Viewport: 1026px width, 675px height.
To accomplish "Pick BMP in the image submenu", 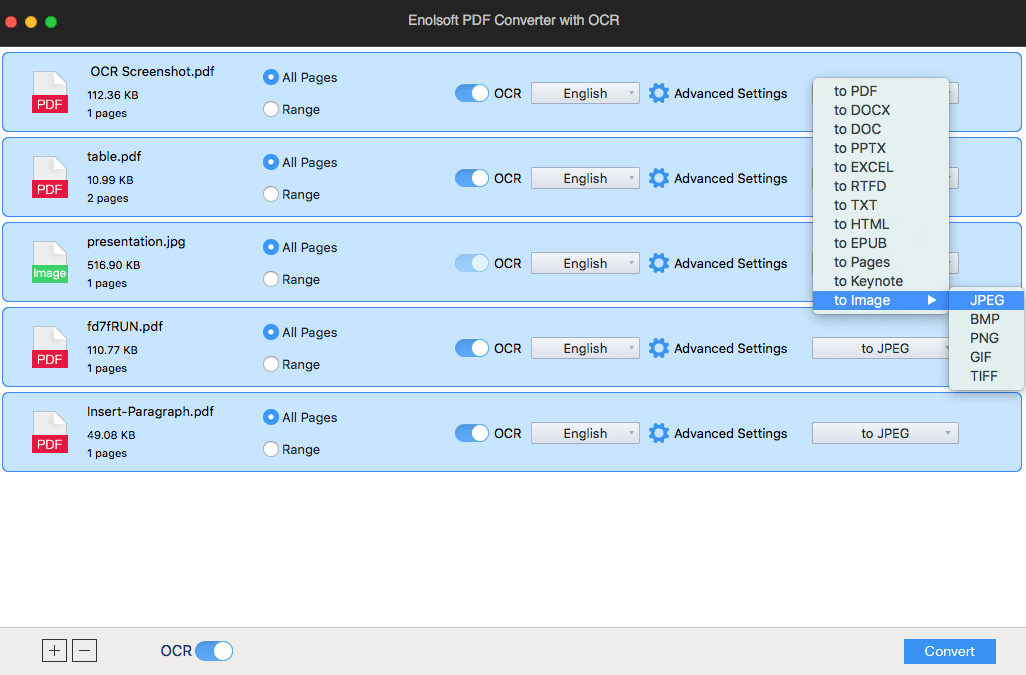I will (x=987, y=319).
